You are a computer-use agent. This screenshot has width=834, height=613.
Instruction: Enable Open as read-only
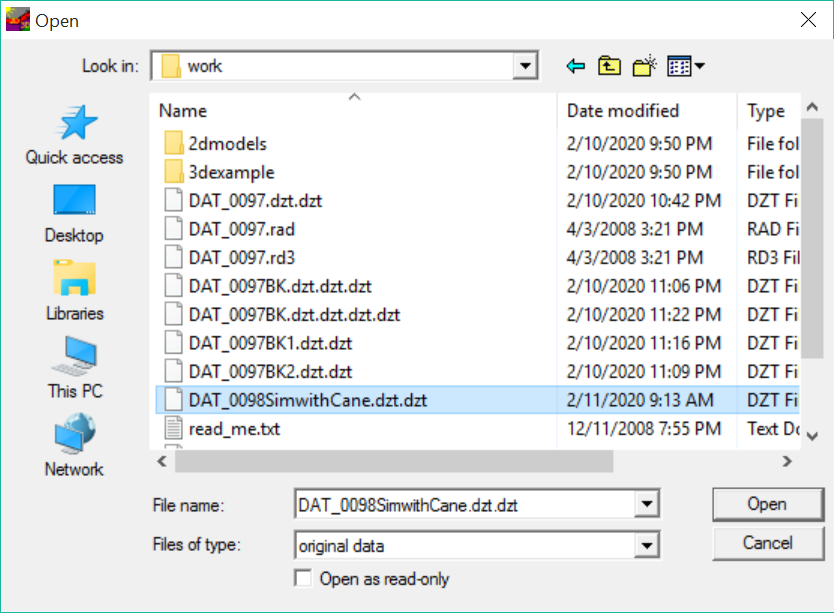coord(302,578)
